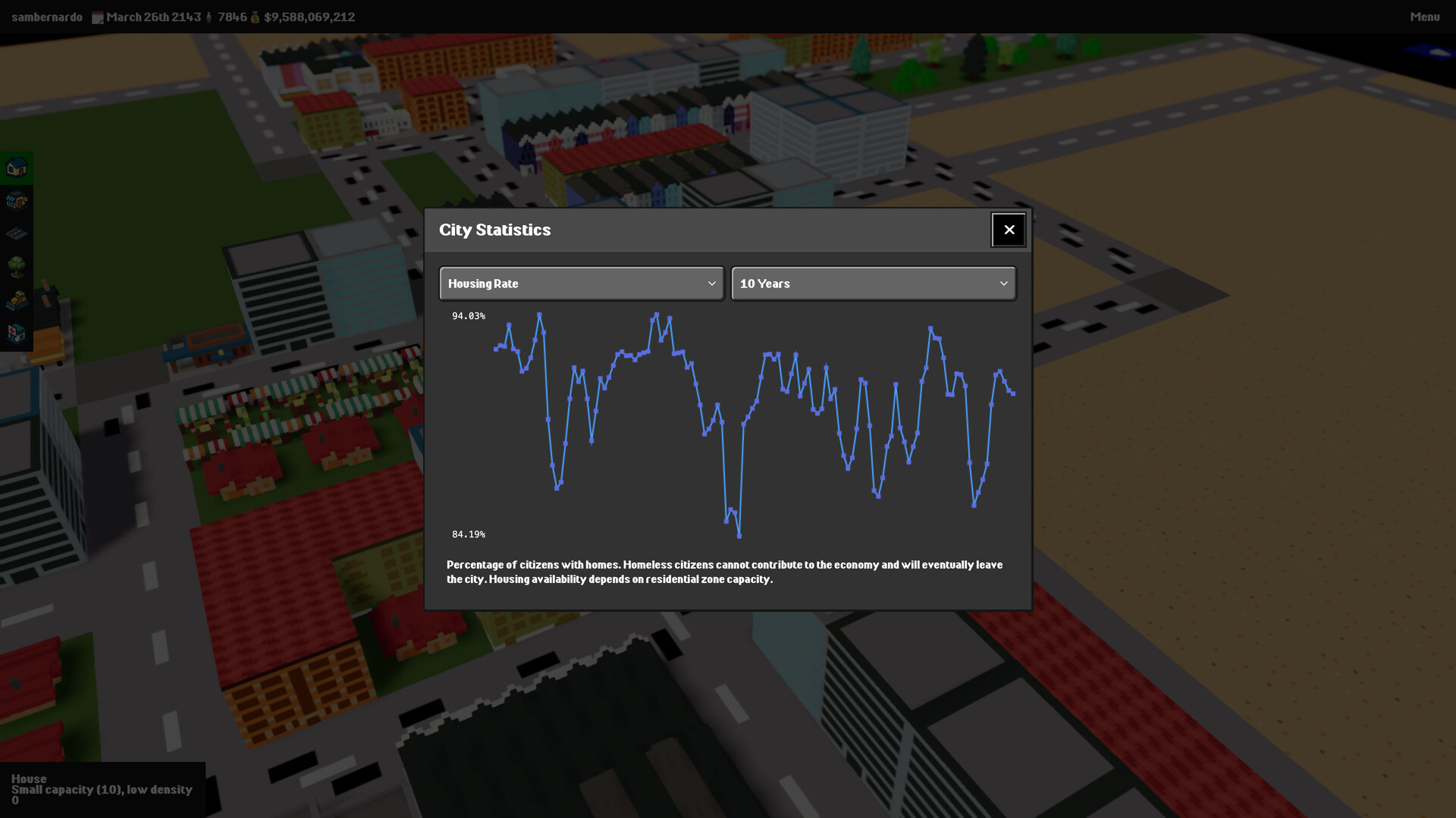Screen dimensions: 1456x818
Task: Click the 94.03% maximum chart label
Action: [x=469, y=316]
